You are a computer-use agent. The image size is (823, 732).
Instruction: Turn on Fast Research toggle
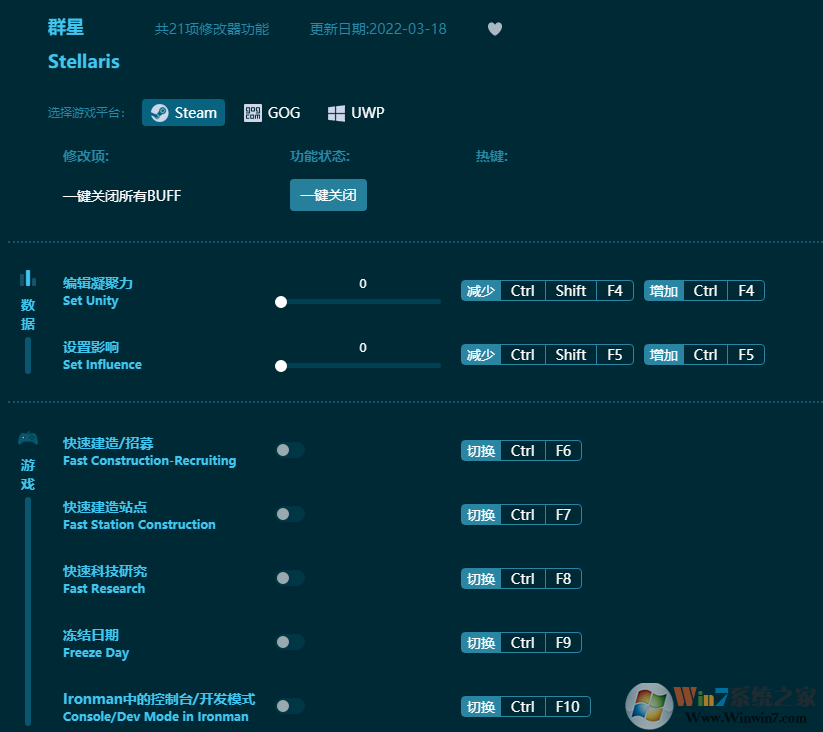(290, 578)
